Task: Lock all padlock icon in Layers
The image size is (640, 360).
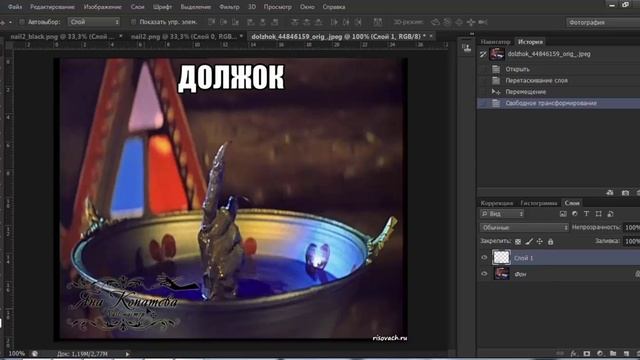Action: 551,242
